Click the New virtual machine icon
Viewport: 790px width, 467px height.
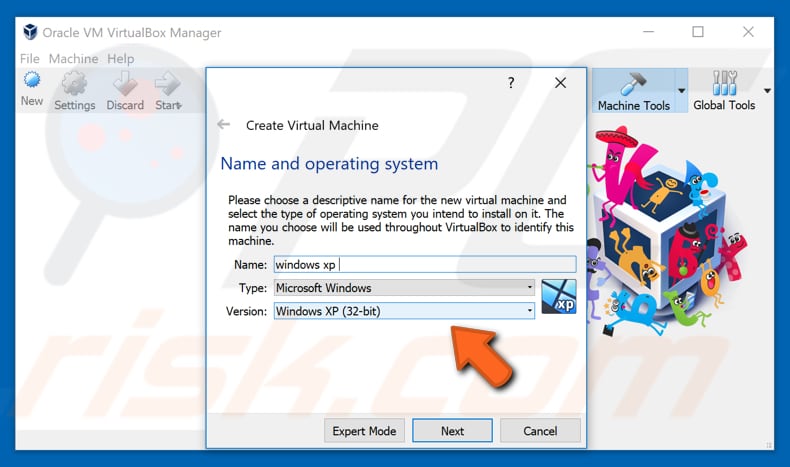pos(32,81)
